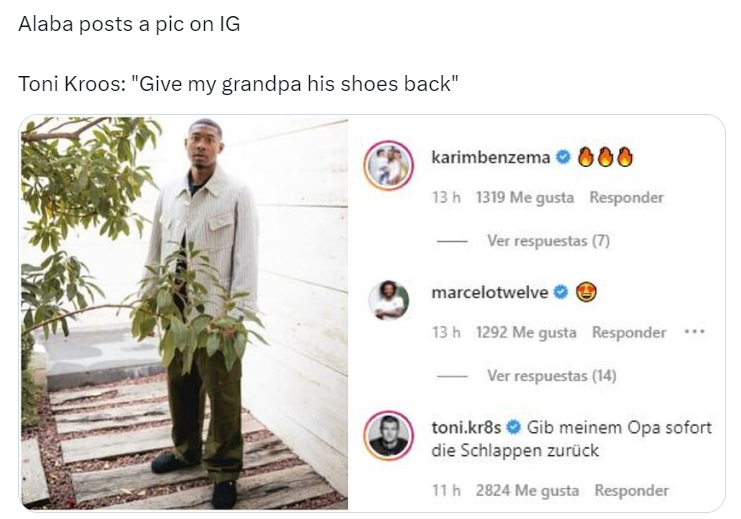741x519 pixels.
Task: Open the toni.kr8s username link
Action: [466, 427]
